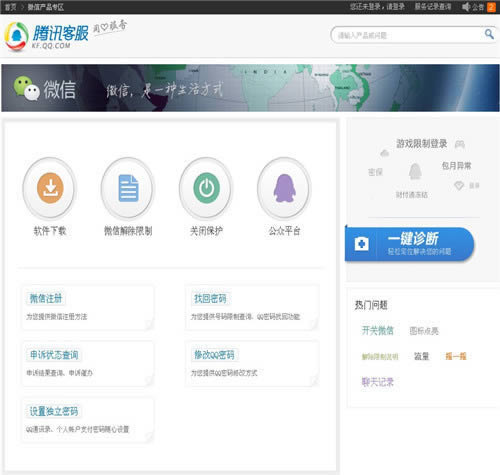The height and width of the screenshot is (475, 500).
Task: Open hot question 聊天记录
Action: pyautogui.click(x=378, y=382)
